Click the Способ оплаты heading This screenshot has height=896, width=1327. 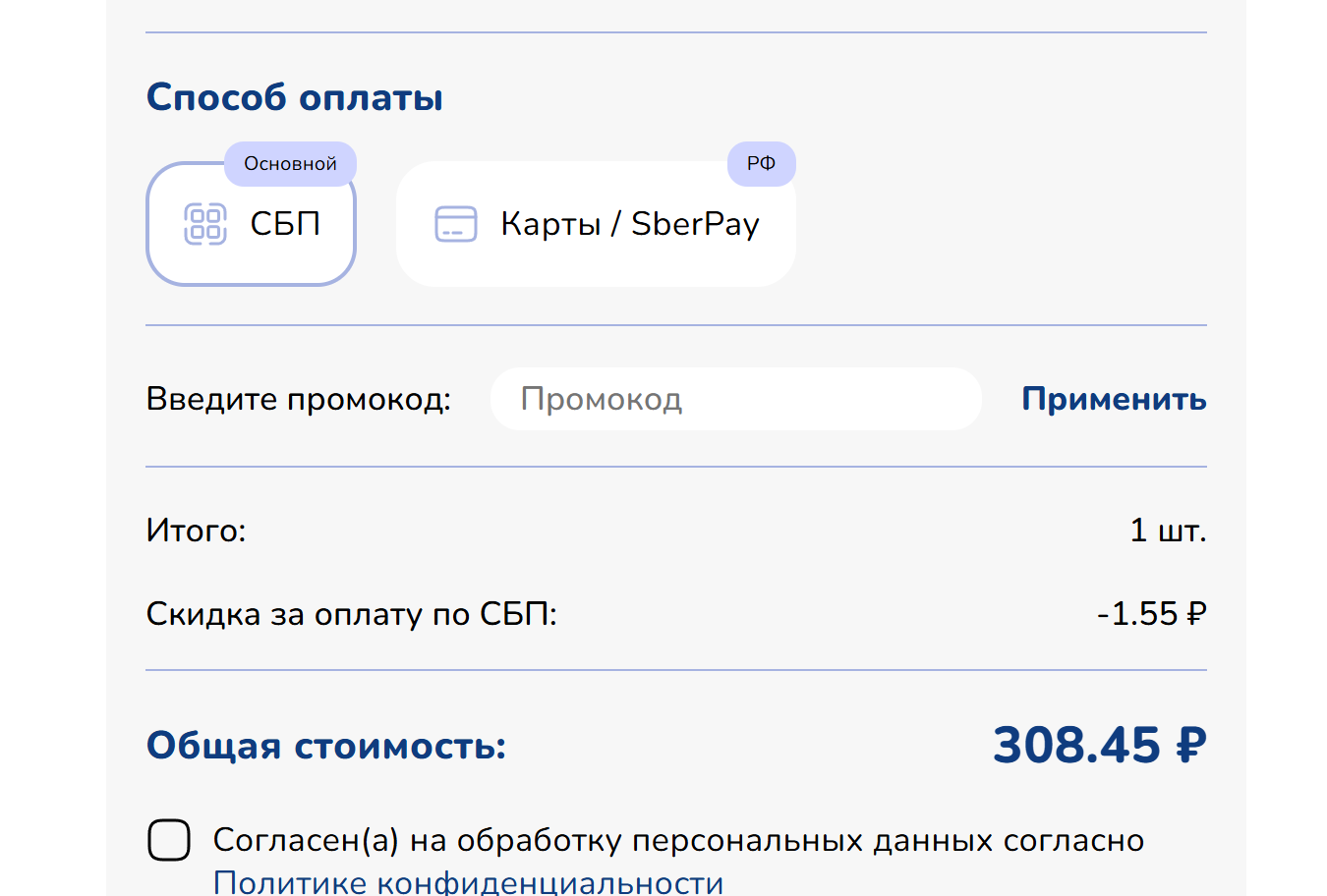(295, 97)
